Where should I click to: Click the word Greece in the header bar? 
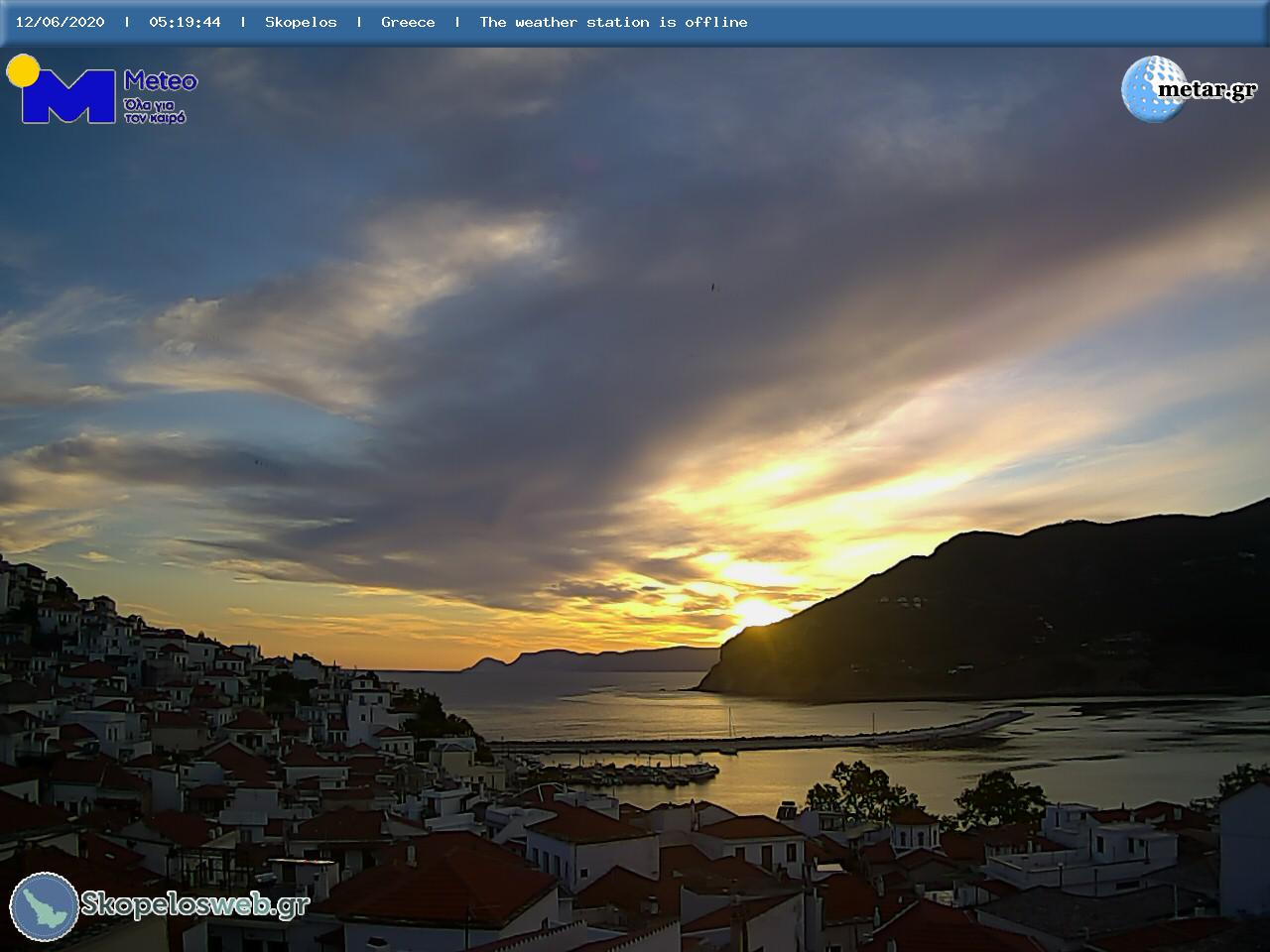(408, 22)
